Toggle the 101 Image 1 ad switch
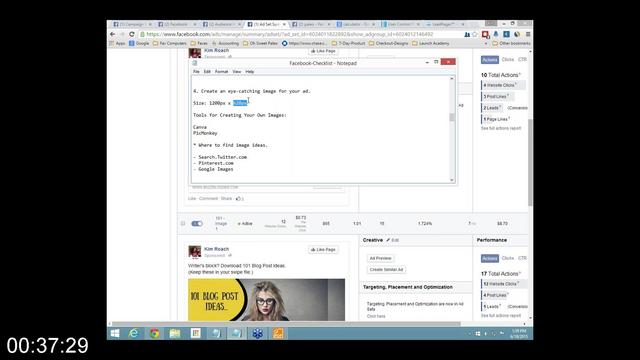640x360 pixels. pos(197,224)
